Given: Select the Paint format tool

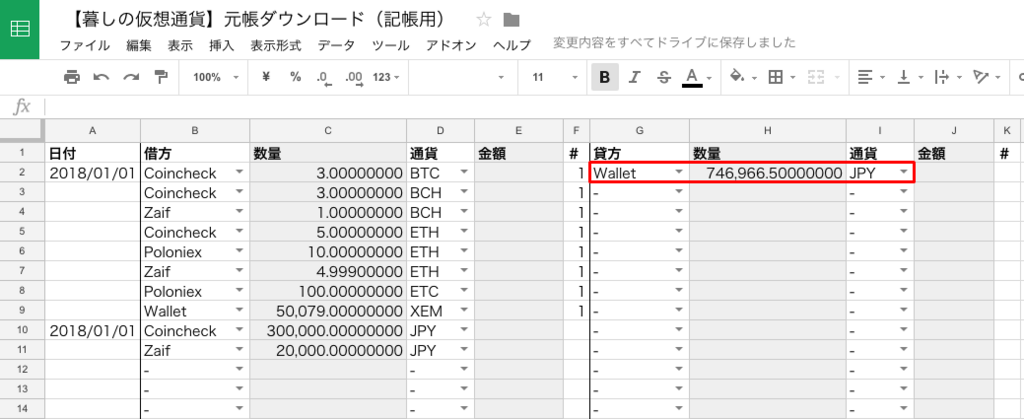Looking at the screenshot, I should tap(161, 77).
